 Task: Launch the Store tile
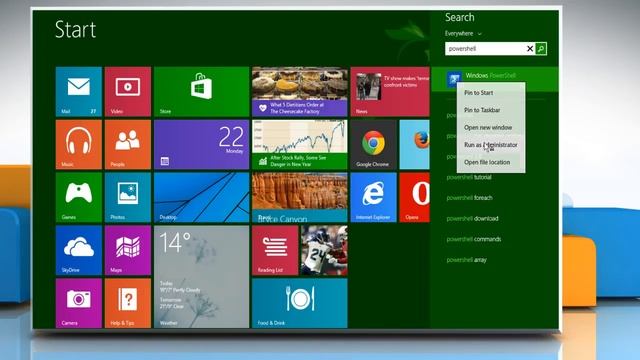click(202, 92)
